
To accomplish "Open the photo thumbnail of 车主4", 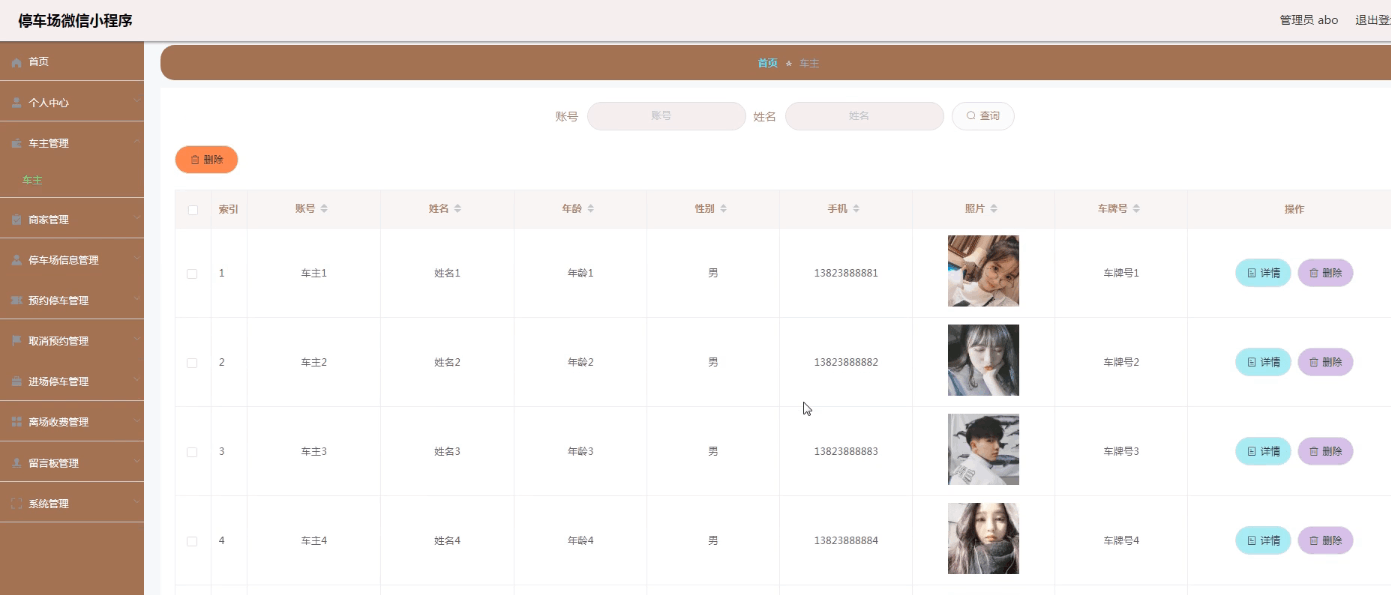I will 983,538.
